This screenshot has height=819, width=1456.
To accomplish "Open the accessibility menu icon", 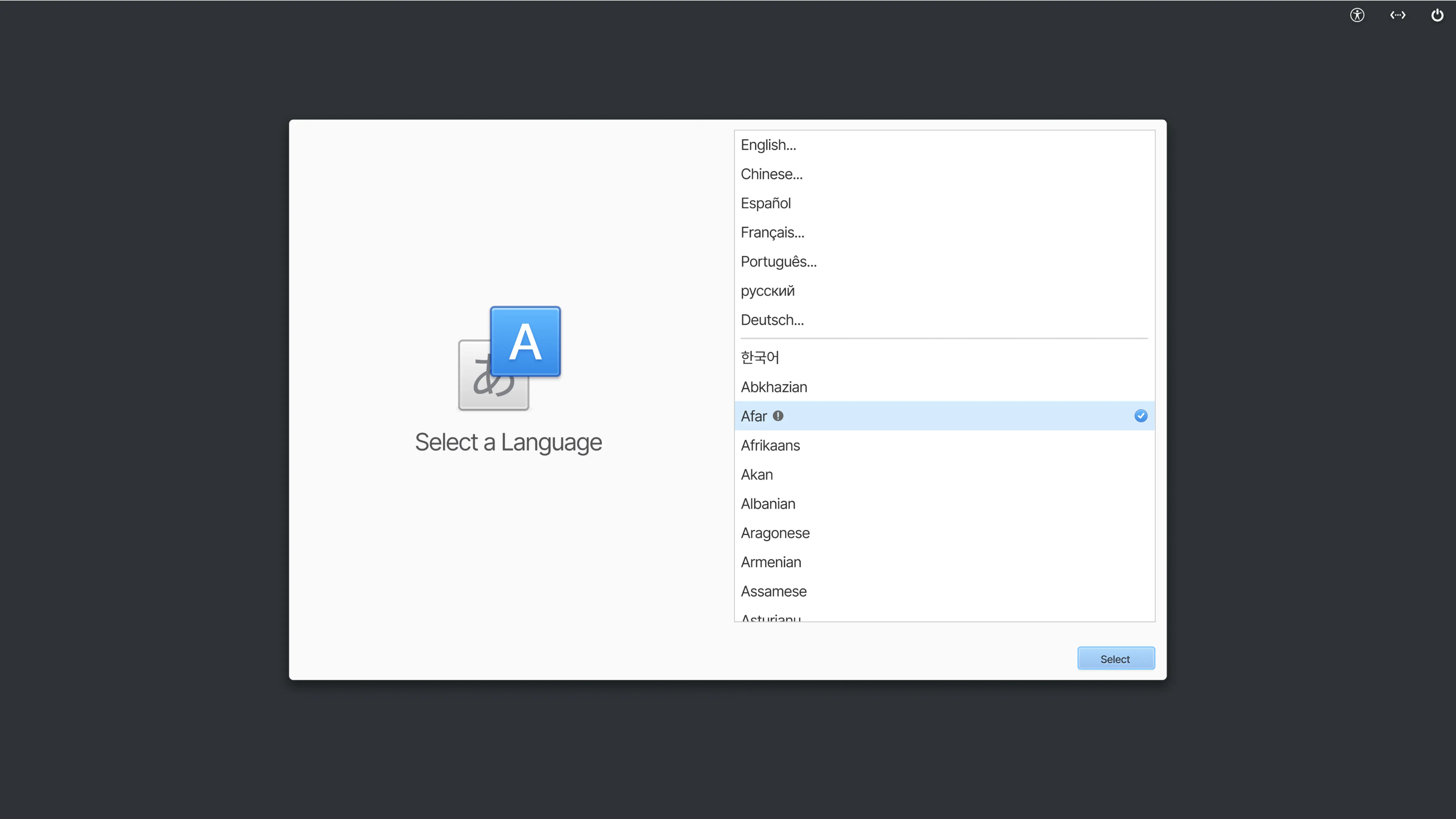I will tap(1357, 15).
